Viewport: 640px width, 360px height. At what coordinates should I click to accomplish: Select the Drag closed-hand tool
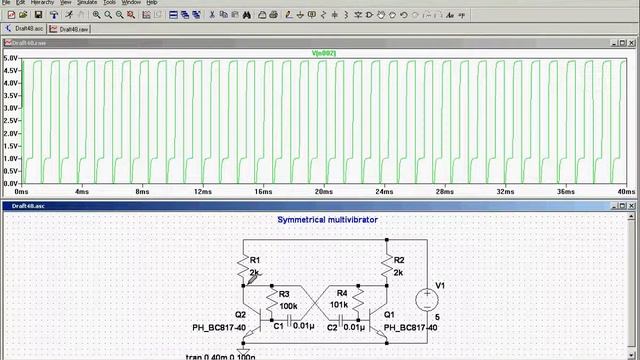(392, 15)
